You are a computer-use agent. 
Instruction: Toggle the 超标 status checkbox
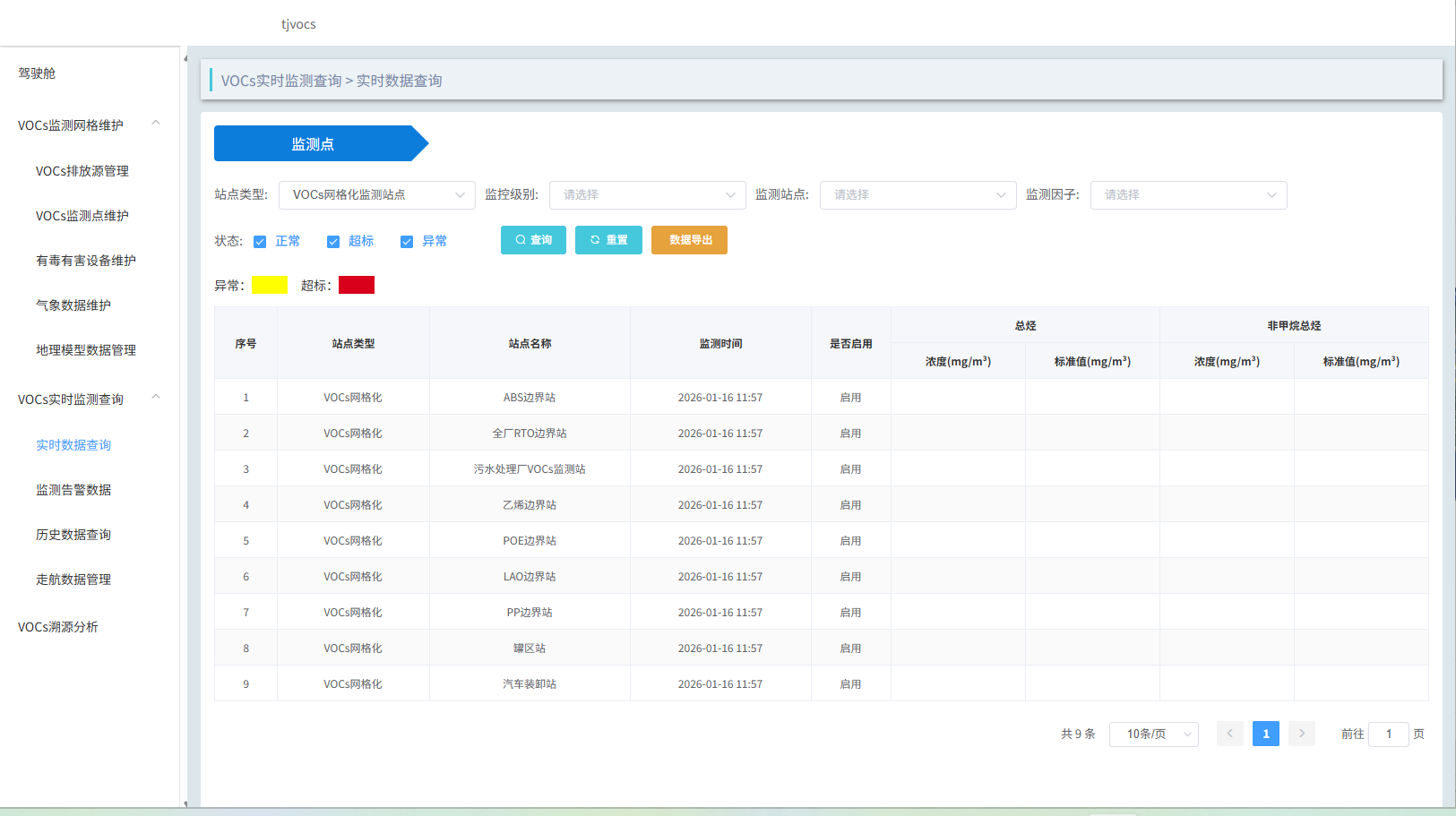pyautogui.click(x=333, y=242)
